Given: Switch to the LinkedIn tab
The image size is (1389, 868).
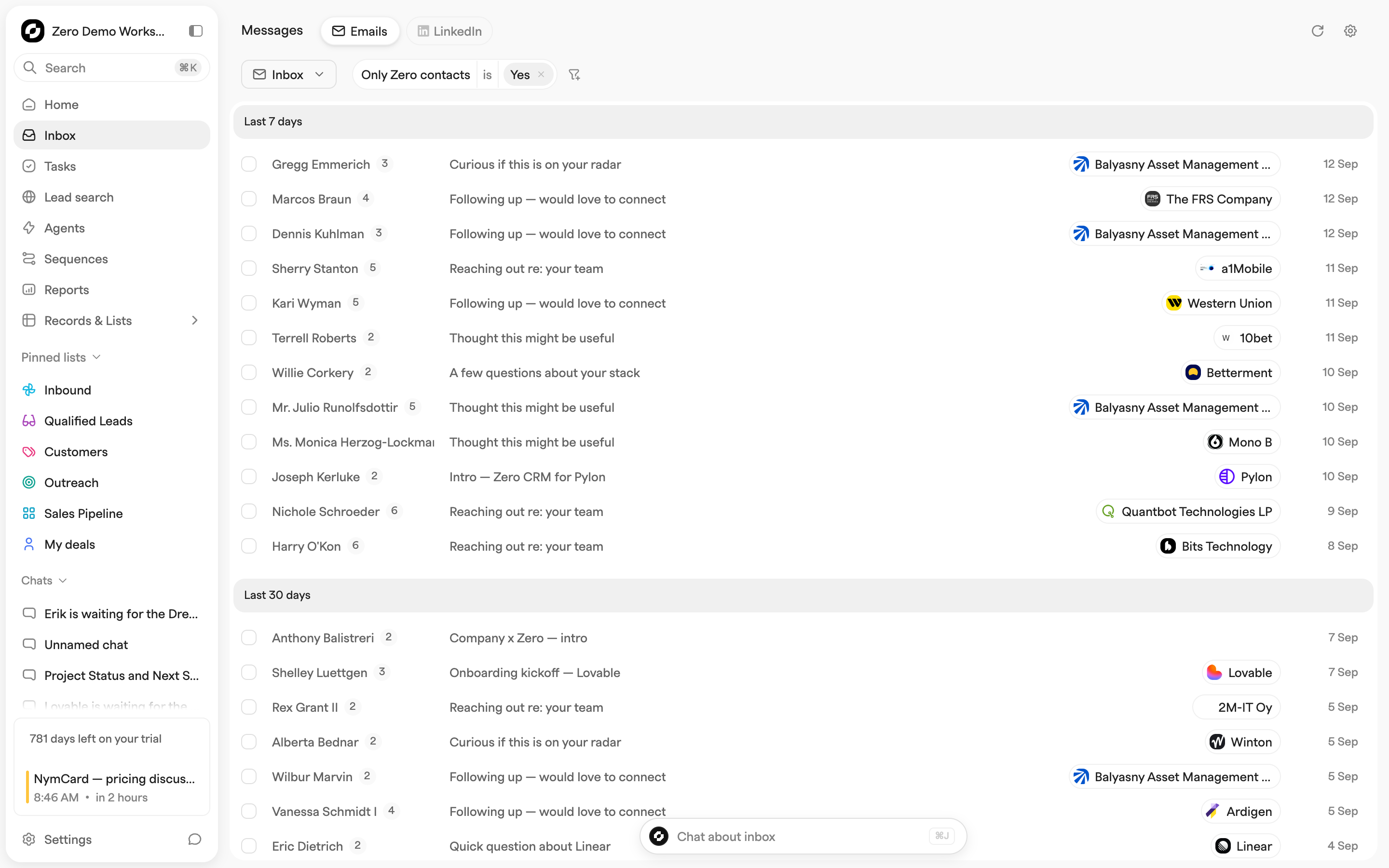Looking at the screenshot, I should 449,31.
